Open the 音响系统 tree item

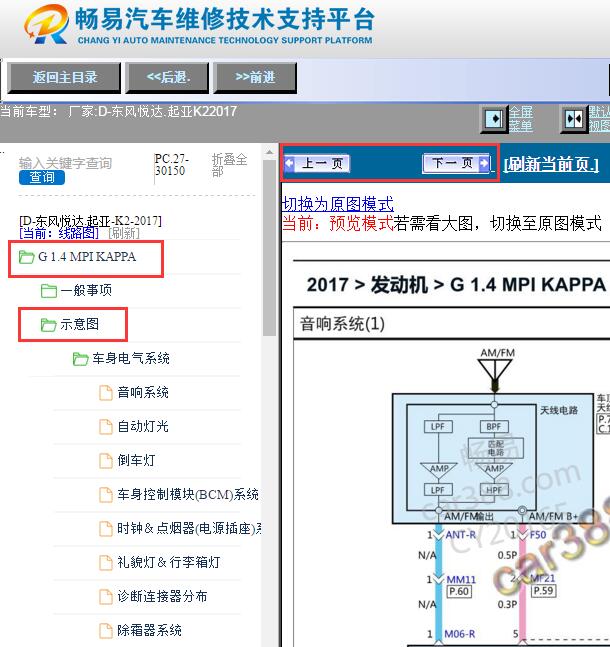pos(143,392)
